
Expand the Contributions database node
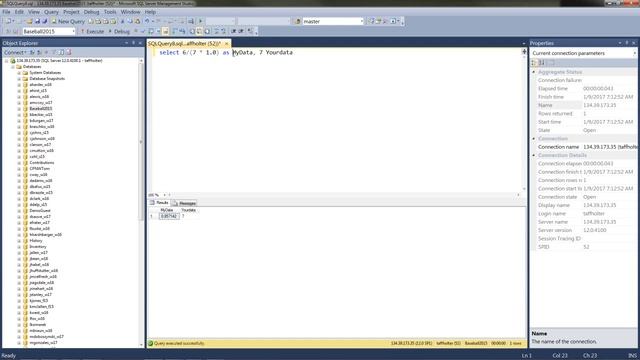point(19,162)
